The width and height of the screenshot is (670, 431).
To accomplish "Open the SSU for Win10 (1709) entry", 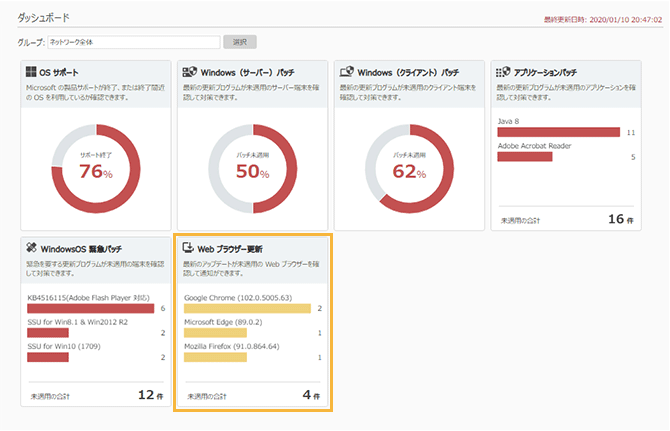I will tap(62, 346).
